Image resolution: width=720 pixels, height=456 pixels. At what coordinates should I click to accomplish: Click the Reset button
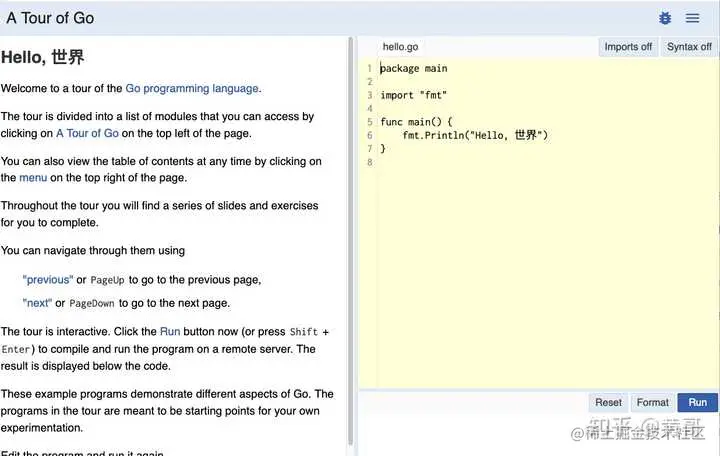[x=608, y=402]
